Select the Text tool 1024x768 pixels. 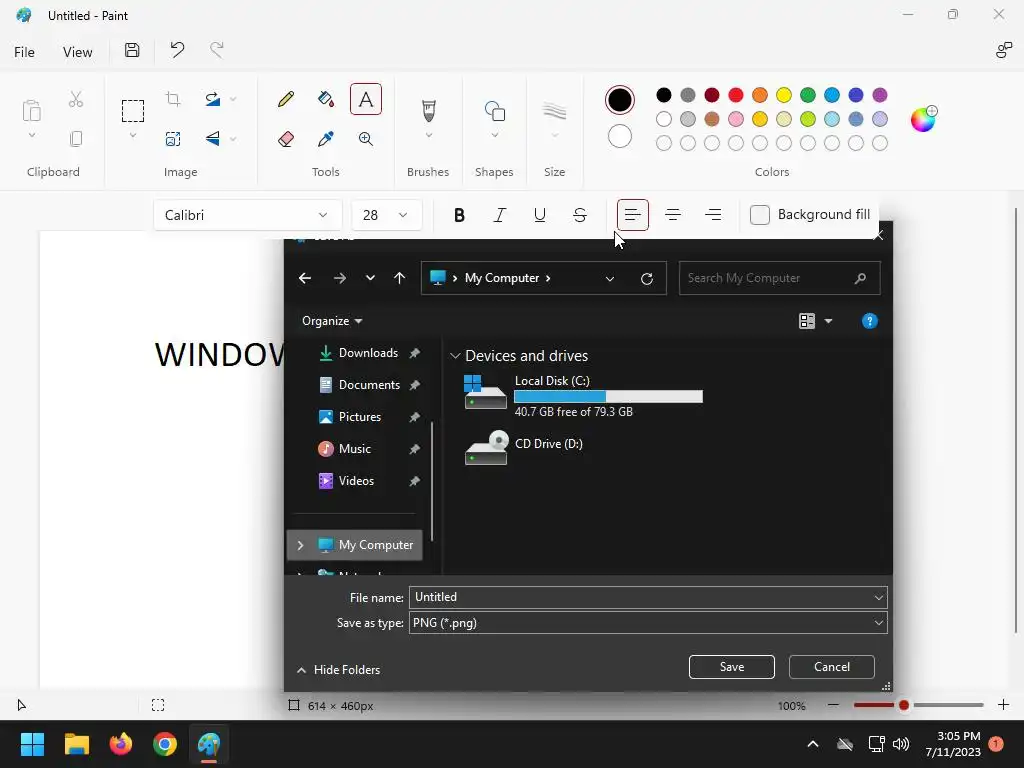(366, 99)
